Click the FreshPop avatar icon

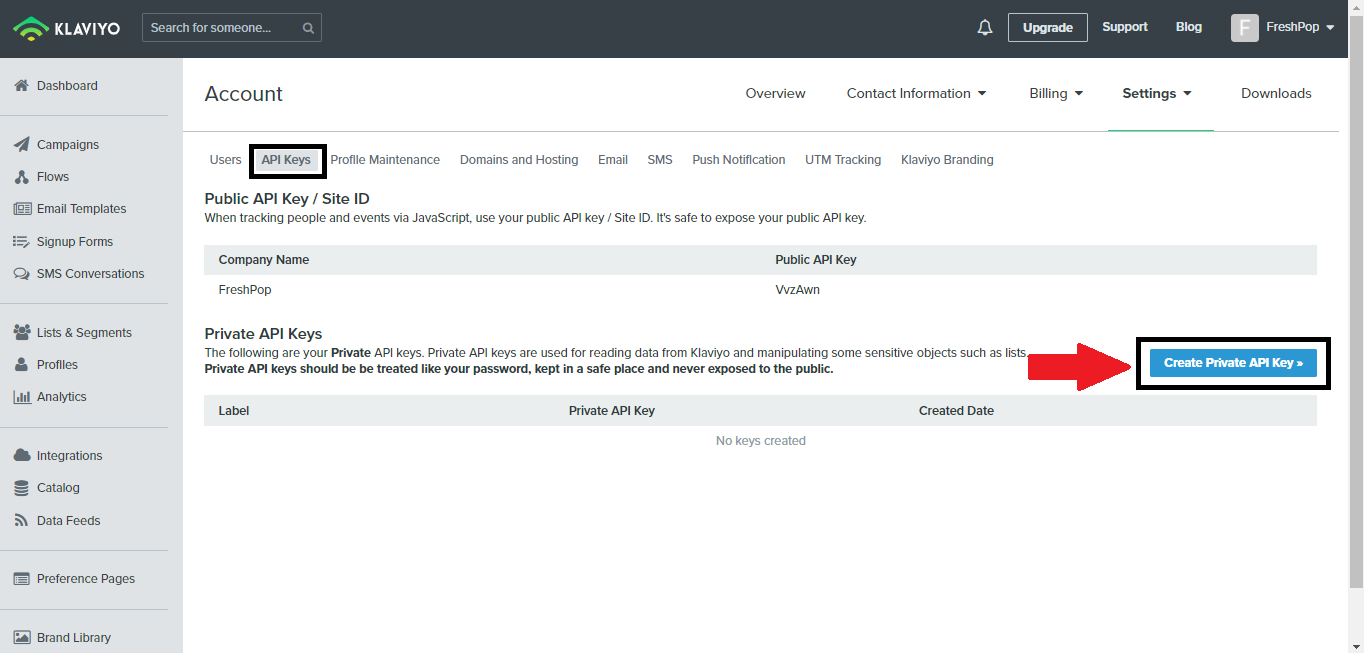tap(1244, 27)
